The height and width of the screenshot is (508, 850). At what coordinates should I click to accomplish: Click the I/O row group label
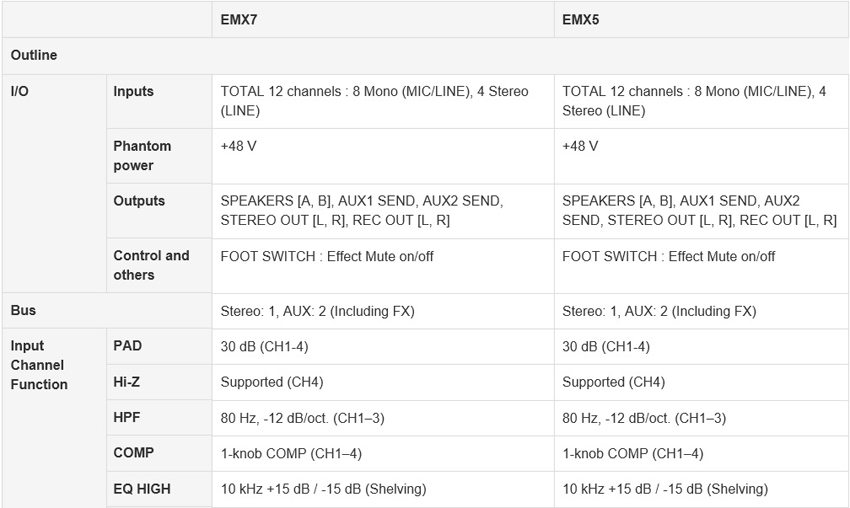click(20, 91)
